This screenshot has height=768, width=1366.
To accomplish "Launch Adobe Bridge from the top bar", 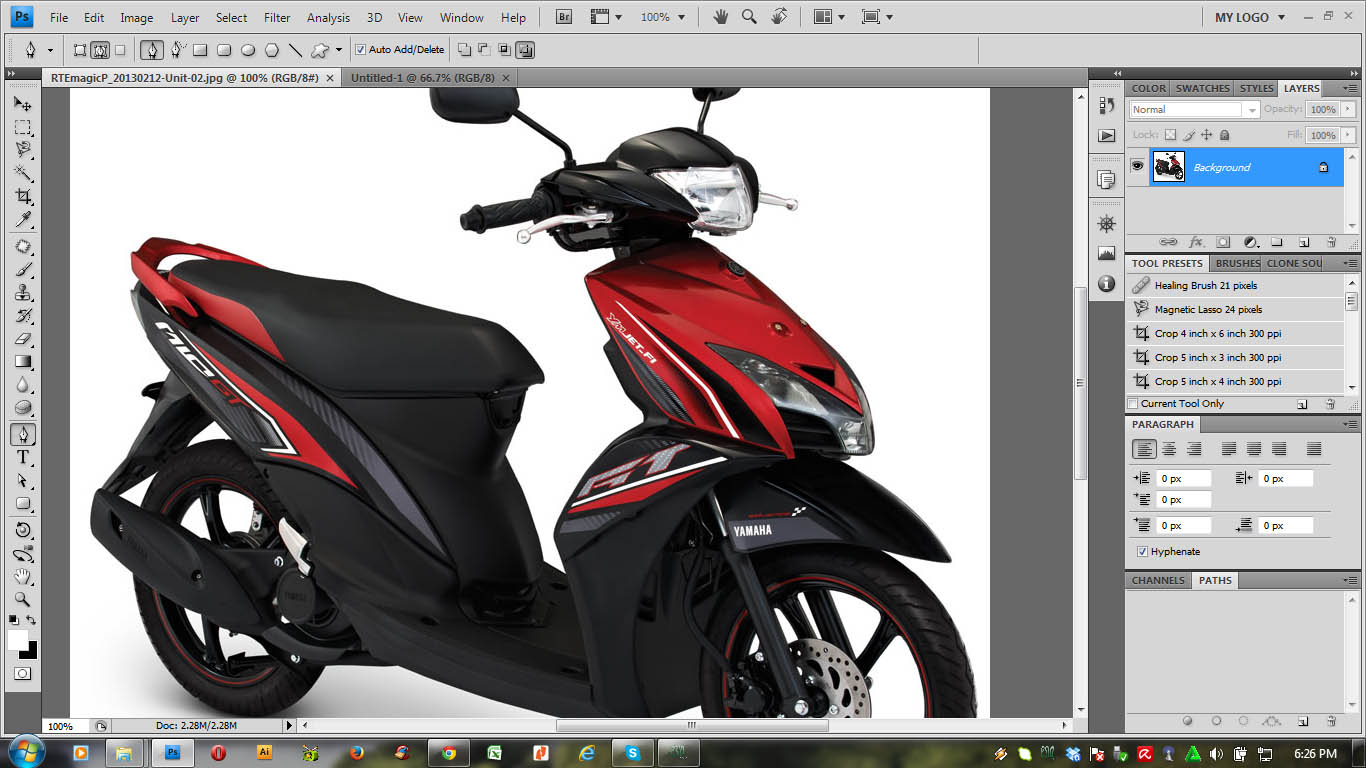I will point(563,17).
